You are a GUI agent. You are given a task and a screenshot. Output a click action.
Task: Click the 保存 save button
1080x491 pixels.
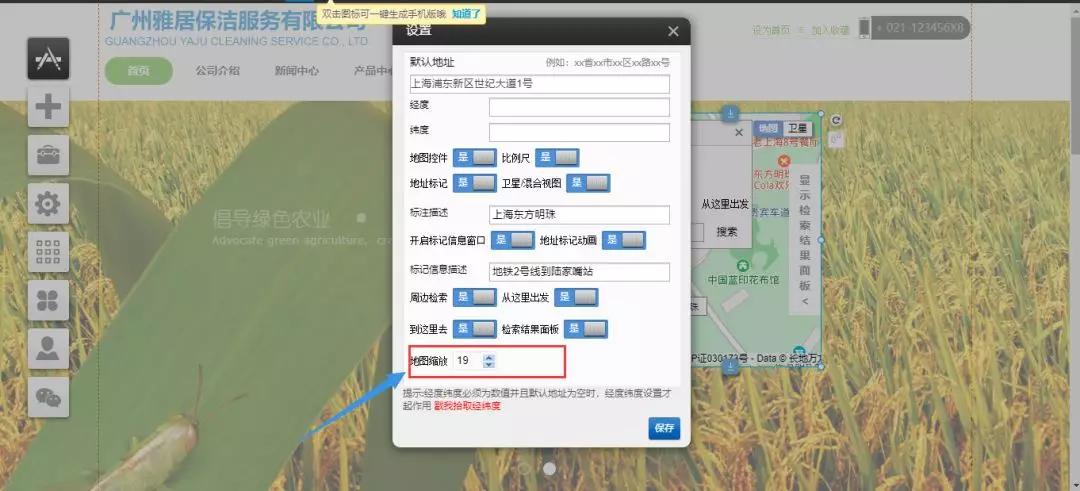[664, 428]
